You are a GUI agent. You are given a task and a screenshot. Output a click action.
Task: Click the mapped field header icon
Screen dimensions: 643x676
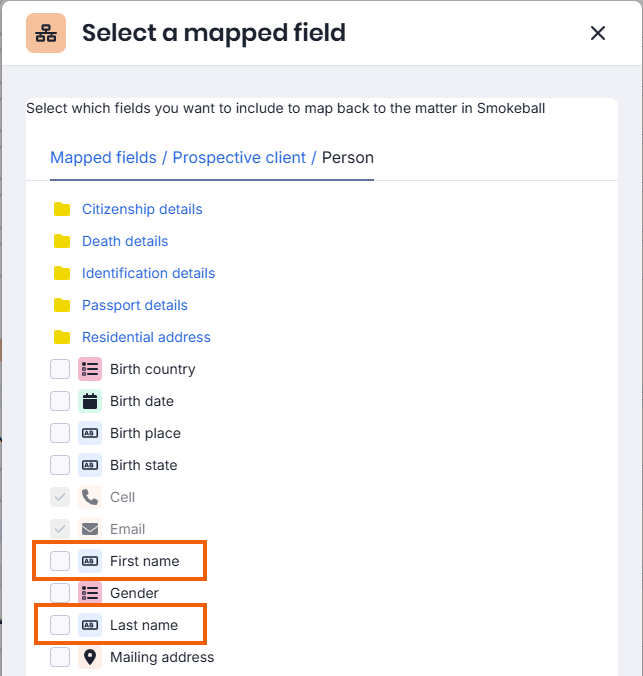point(46,33)
